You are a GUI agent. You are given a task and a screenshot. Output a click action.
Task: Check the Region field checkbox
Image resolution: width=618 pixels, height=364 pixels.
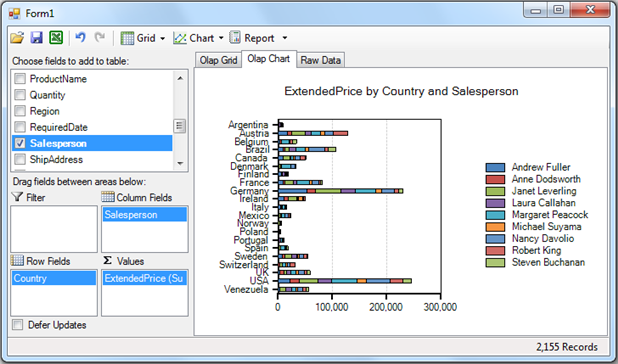coord(20,111)
